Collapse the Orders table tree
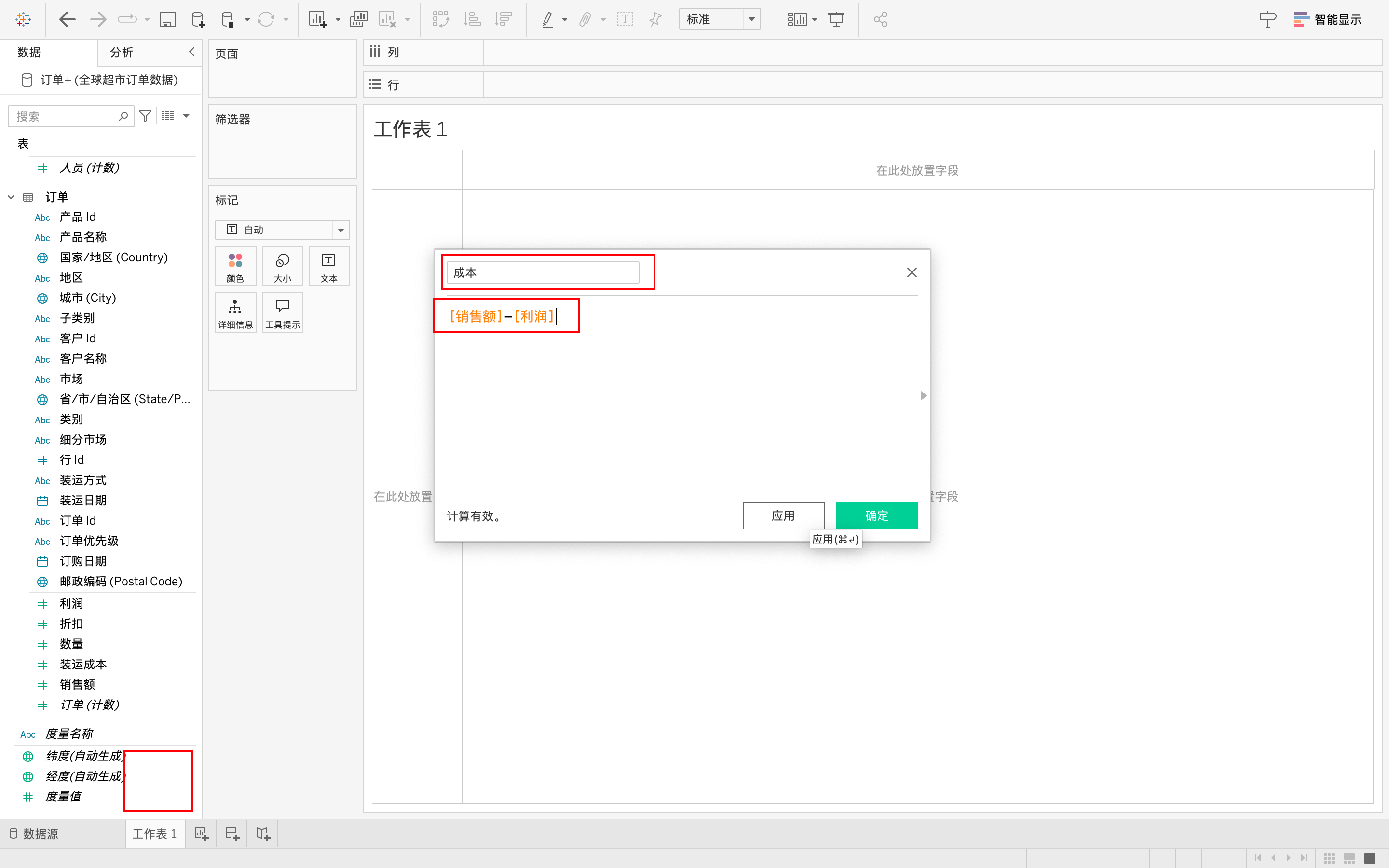 tap(11, 197)
